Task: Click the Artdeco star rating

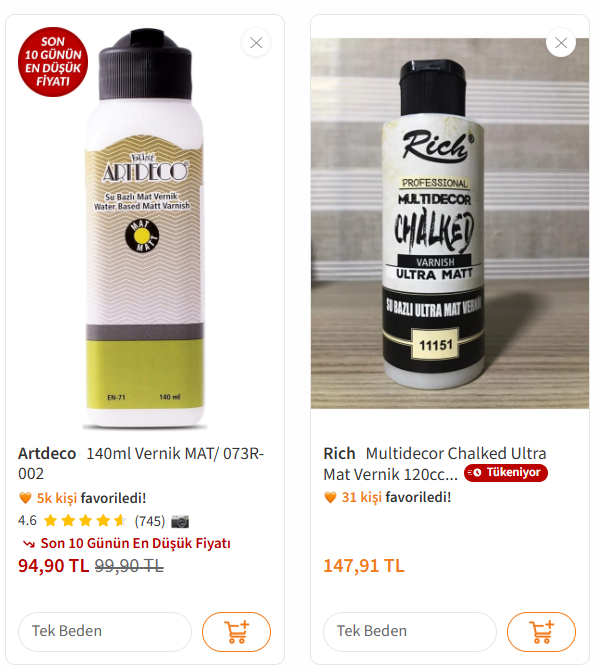Action: 85,520
